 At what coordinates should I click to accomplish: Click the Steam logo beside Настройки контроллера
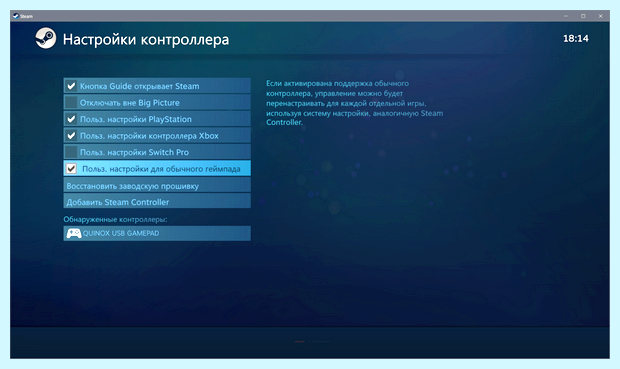(x=45, y=38)
